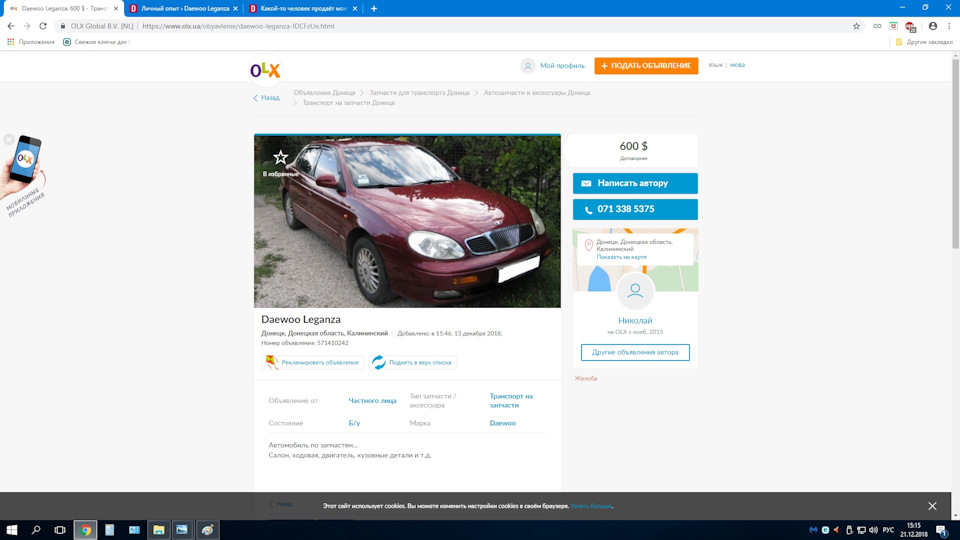The height and width of the screenshot is (540, 960).
Task: Open breadcrumb Запчасти для транспорта Донецк
Action: (x=420, y=93)
